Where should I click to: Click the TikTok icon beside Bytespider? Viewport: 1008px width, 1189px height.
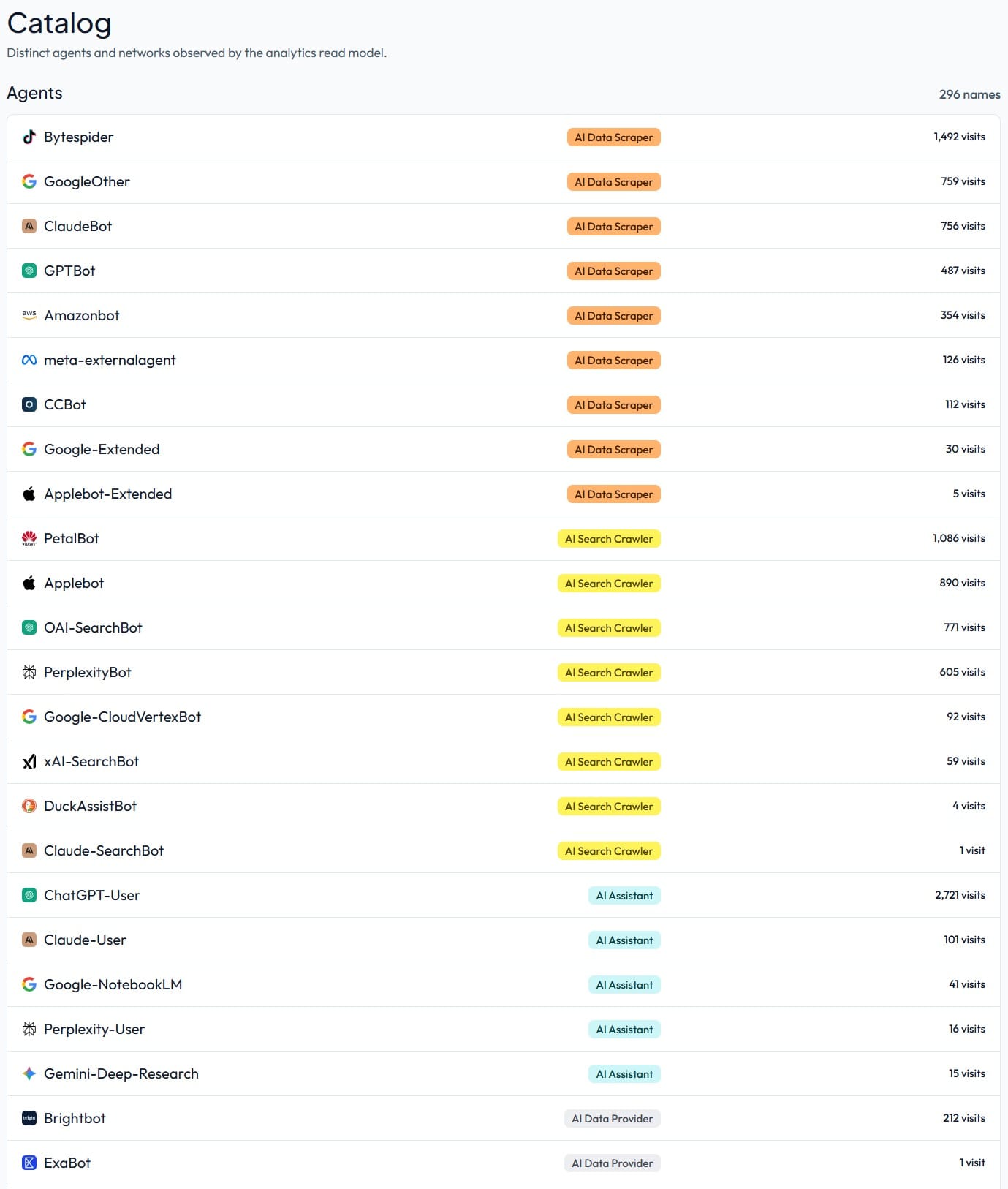29,137
